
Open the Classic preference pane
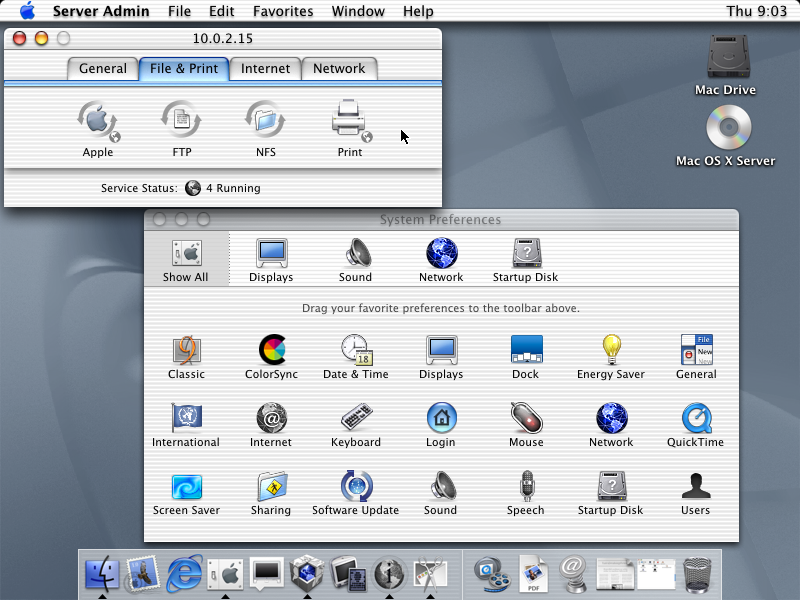tap(186, 357)
